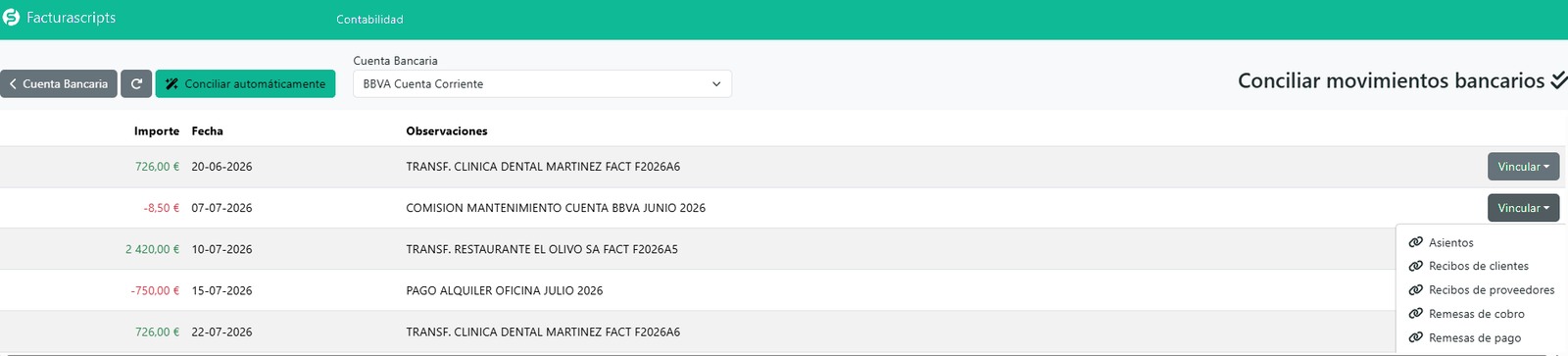Screen dimensions: 1568x356
Task: Select PAGO ALQUILER OFICINA JULIO 2026 text
Action: [x=505, y=290]
